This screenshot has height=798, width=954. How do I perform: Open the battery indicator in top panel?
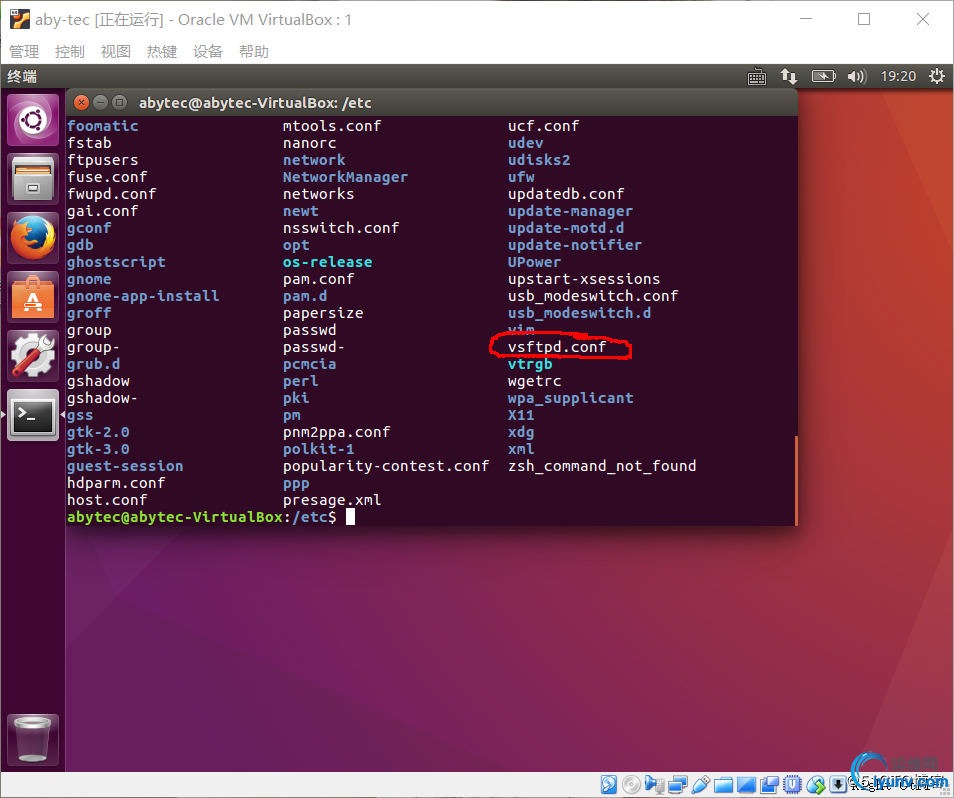824,76
